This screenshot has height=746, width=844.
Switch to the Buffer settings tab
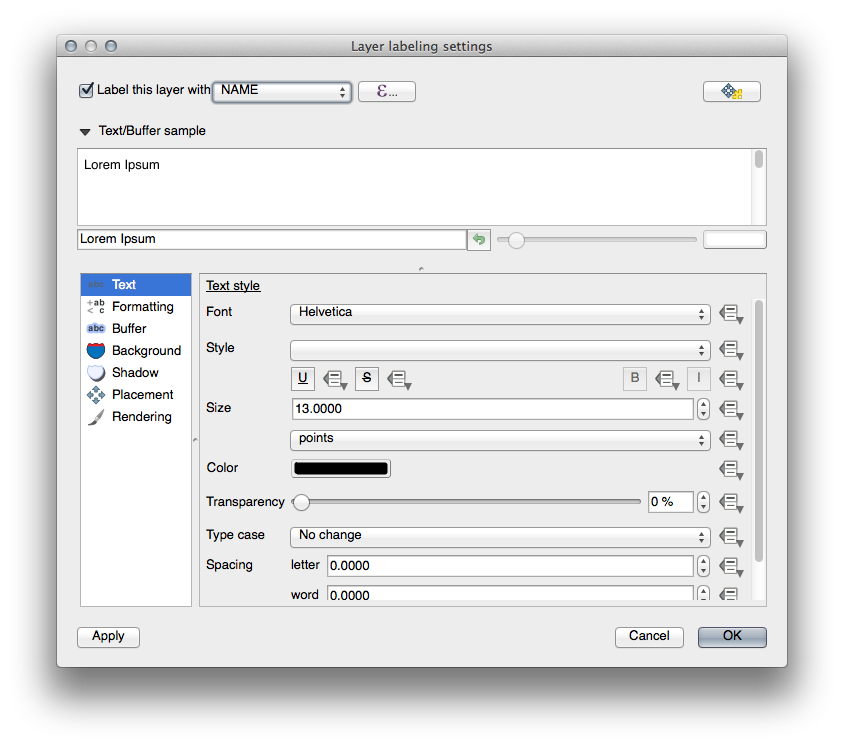click(129, 329)
